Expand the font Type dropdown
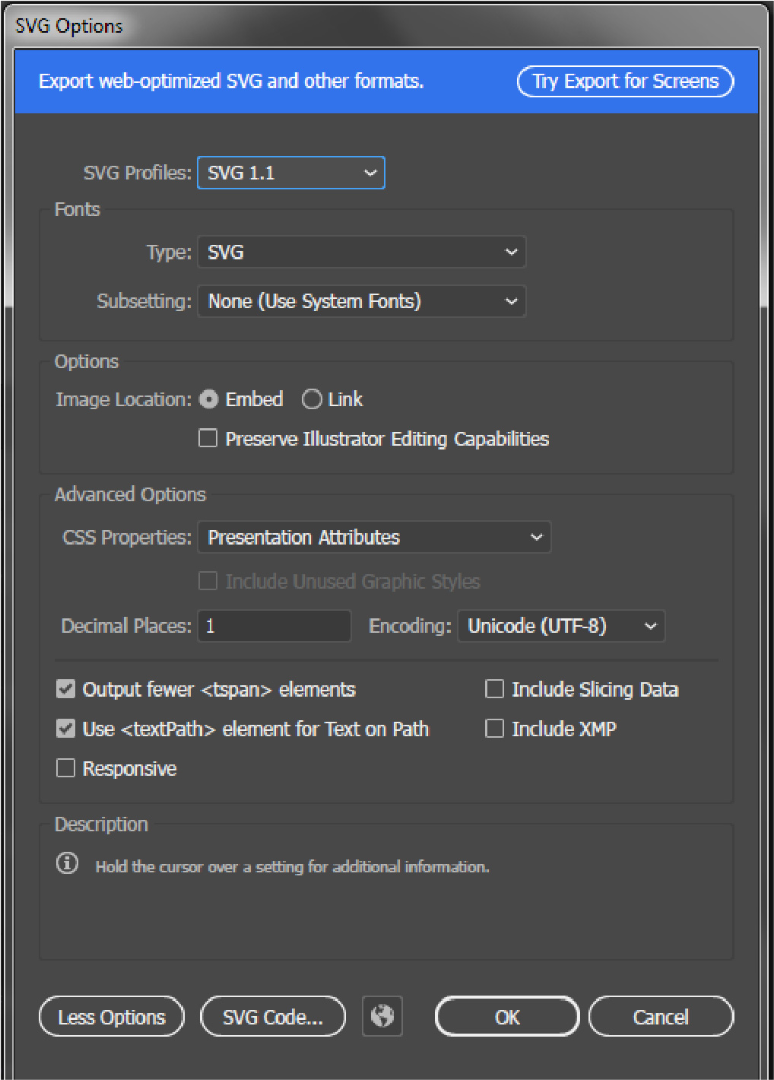Viewport: 774px width, 1080px height. pos(362,252)
